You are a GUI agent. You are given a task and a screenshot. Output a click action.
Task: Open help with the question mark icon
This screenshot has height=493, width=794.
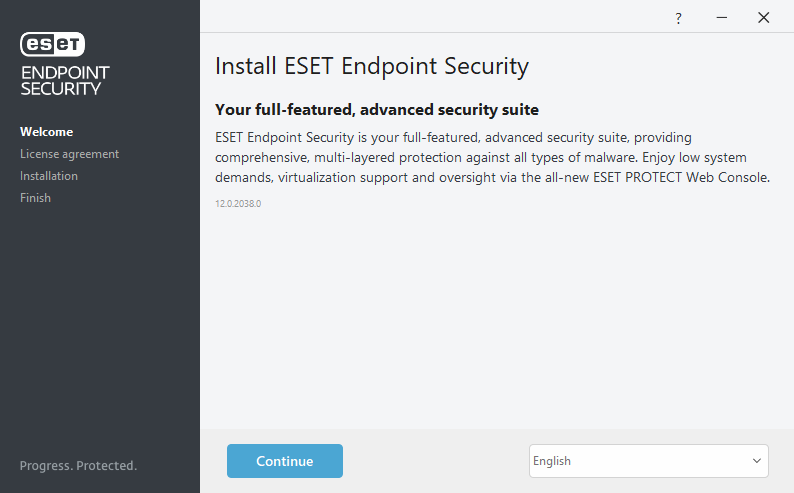pyautogui.click(x=678, y=18)
